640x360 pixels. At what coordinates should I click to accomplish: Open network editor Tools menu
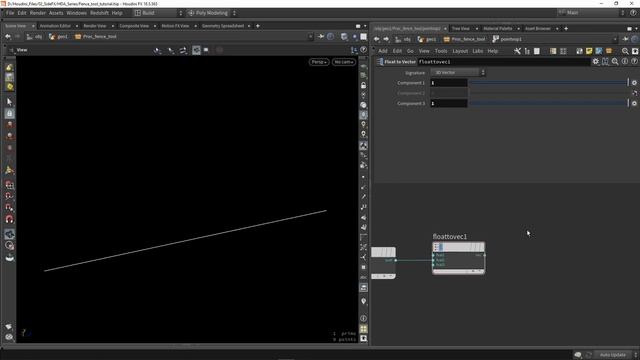pyautogui.click(x=441, y=51)
